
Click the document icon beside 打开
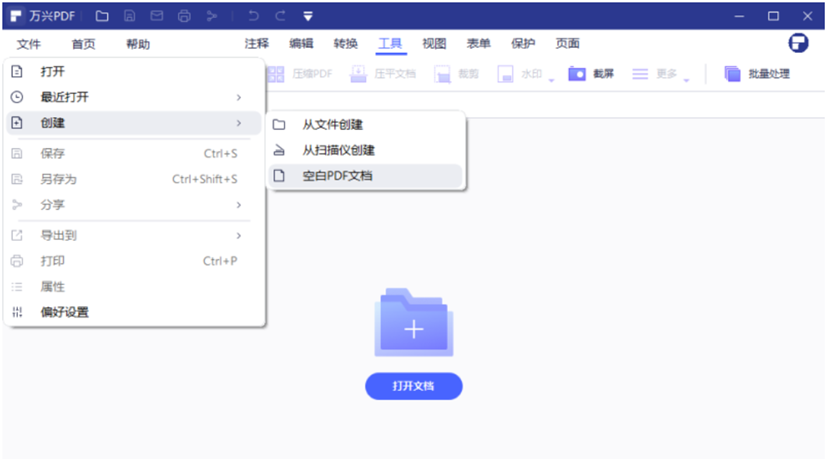(17, 72)
